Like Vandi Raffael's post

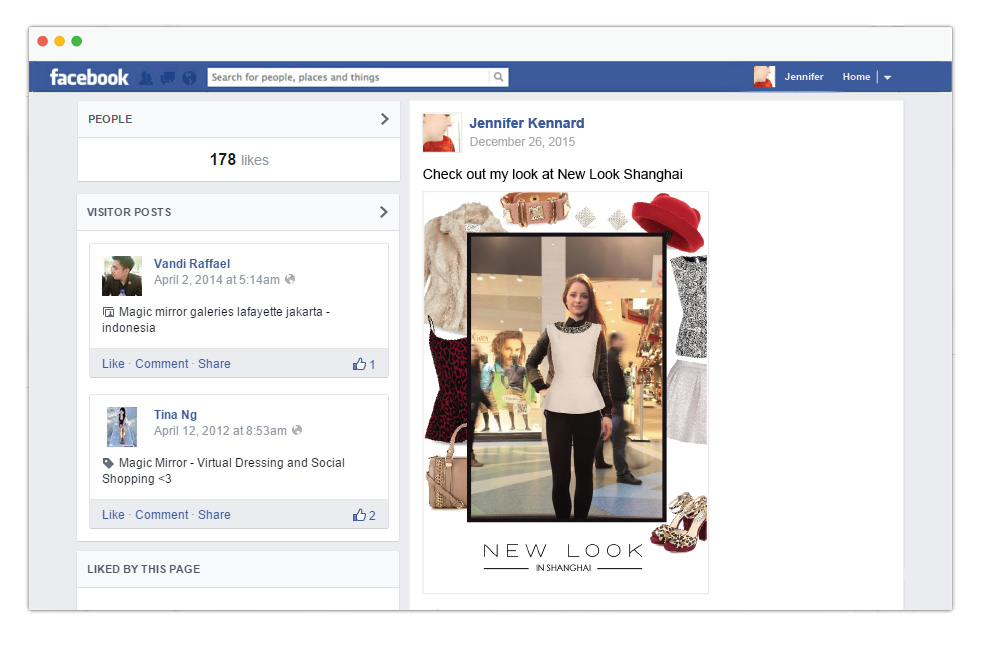click(114, 364)
